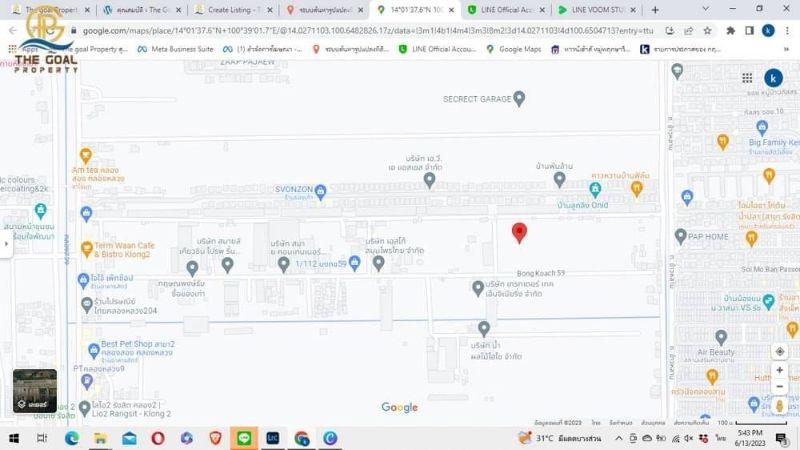Bookmark this page with star icon
Image resolution: width=800 pixels, height=450 pixels.
coord(707,31)
